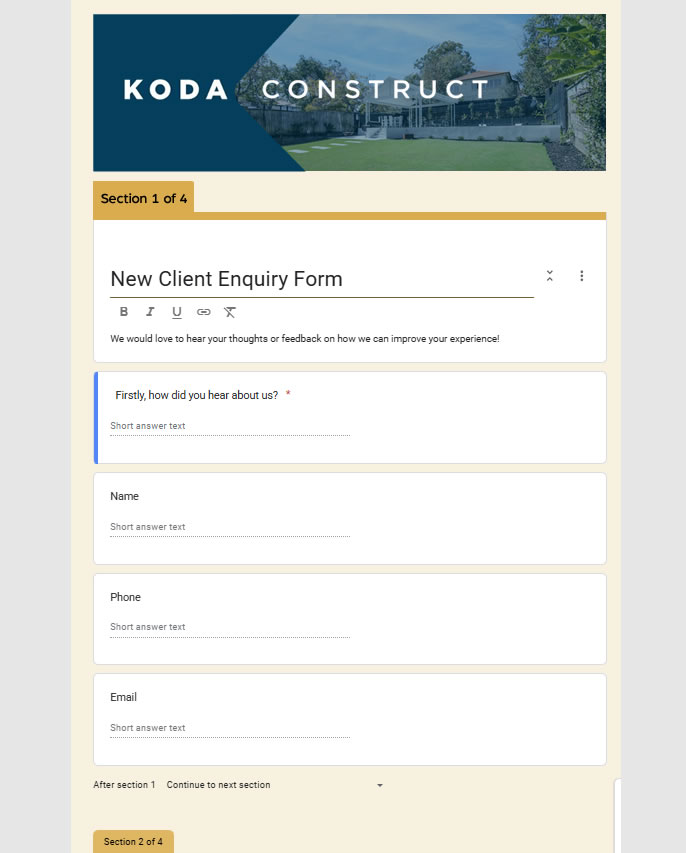Apply bold formatting to the description
The width and height of the screenshot is (686, 853).
point(123,312)
